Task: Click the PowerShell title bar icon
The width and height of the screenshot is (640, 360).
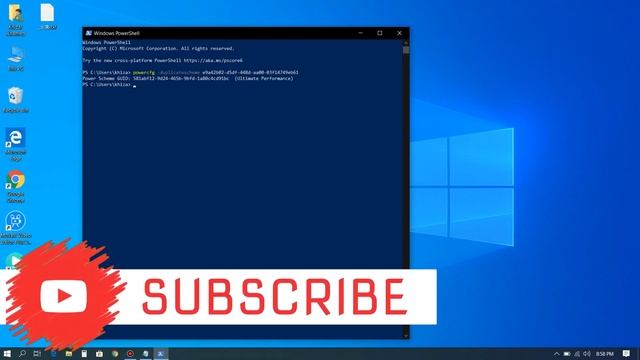Action: point(89,33)
